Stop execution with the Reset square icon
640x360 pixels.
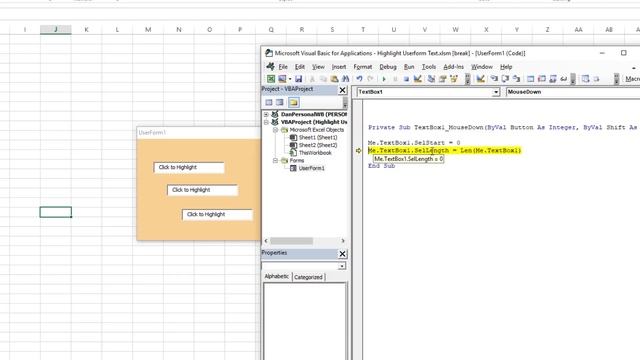tap(406, 79)
